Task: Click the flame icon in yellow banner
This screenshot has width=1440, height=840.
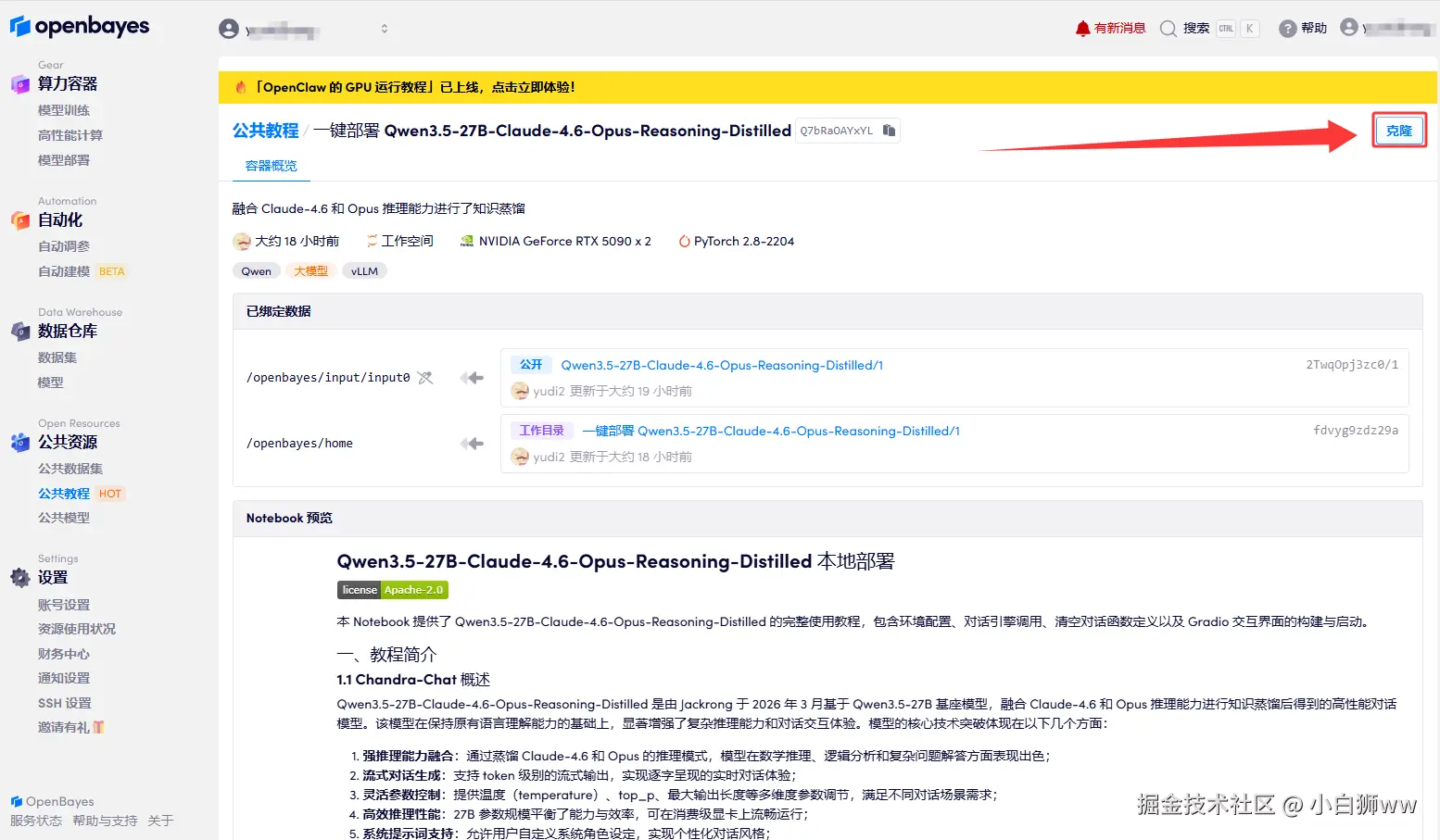Action: [x=241, y=87]
